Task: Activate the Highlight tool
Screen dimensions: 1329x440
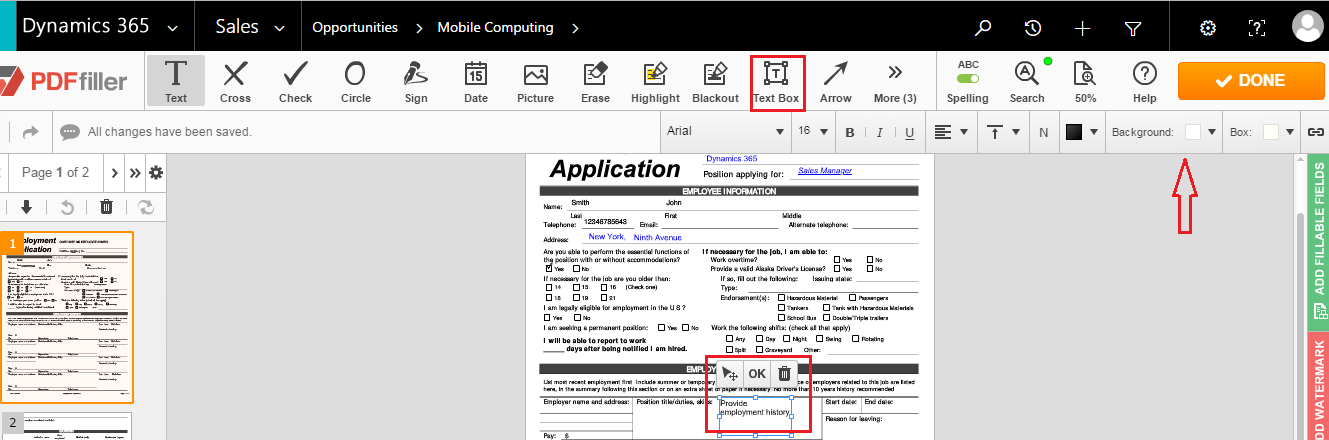Action: pyautogui.click(x=655, y=81)
